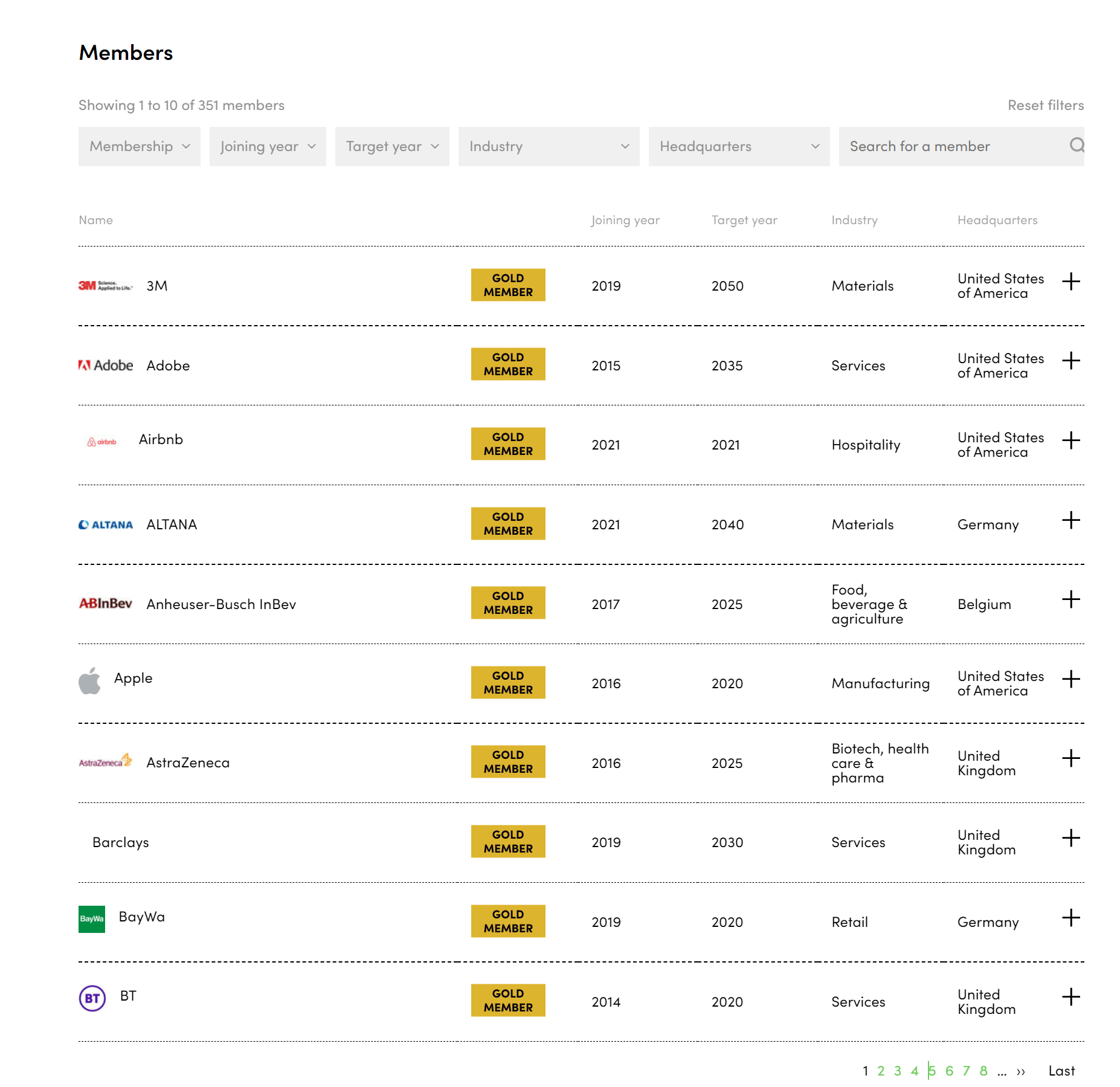Click the Name column header

95,220
